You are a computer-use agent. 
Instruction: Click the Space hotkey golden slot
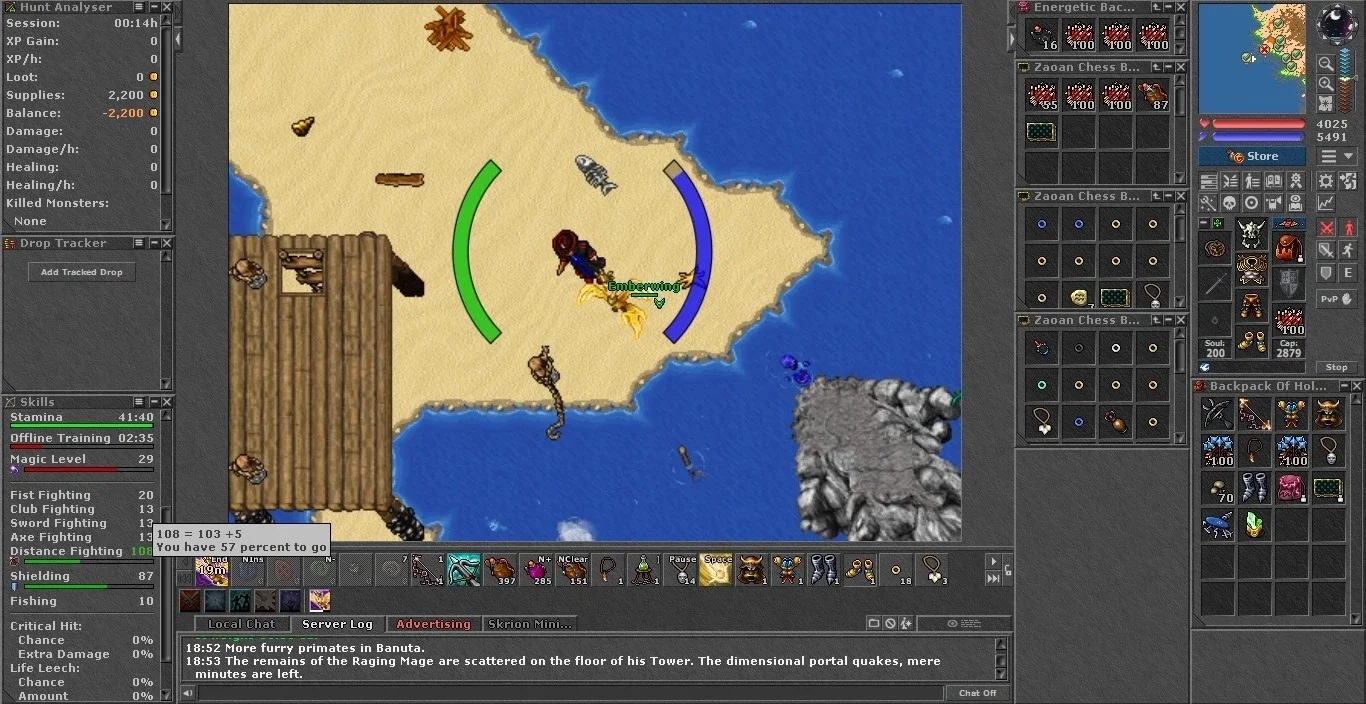715,570
